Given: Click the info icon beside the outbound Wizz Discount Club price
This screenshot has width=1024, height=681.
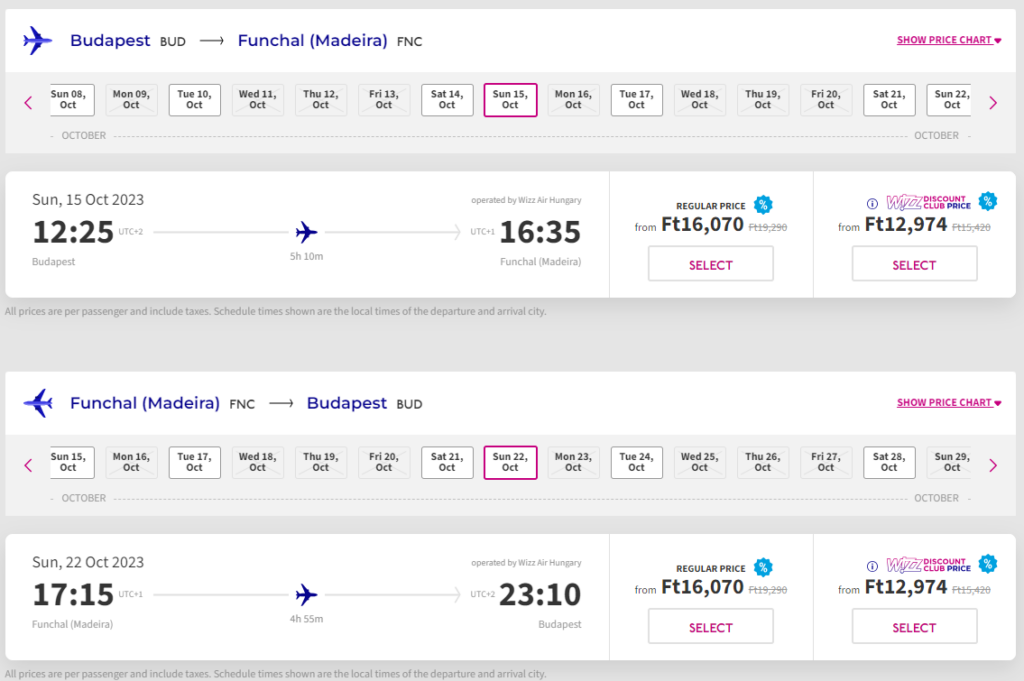Looking at the screenshot, I should click(872, 203).
